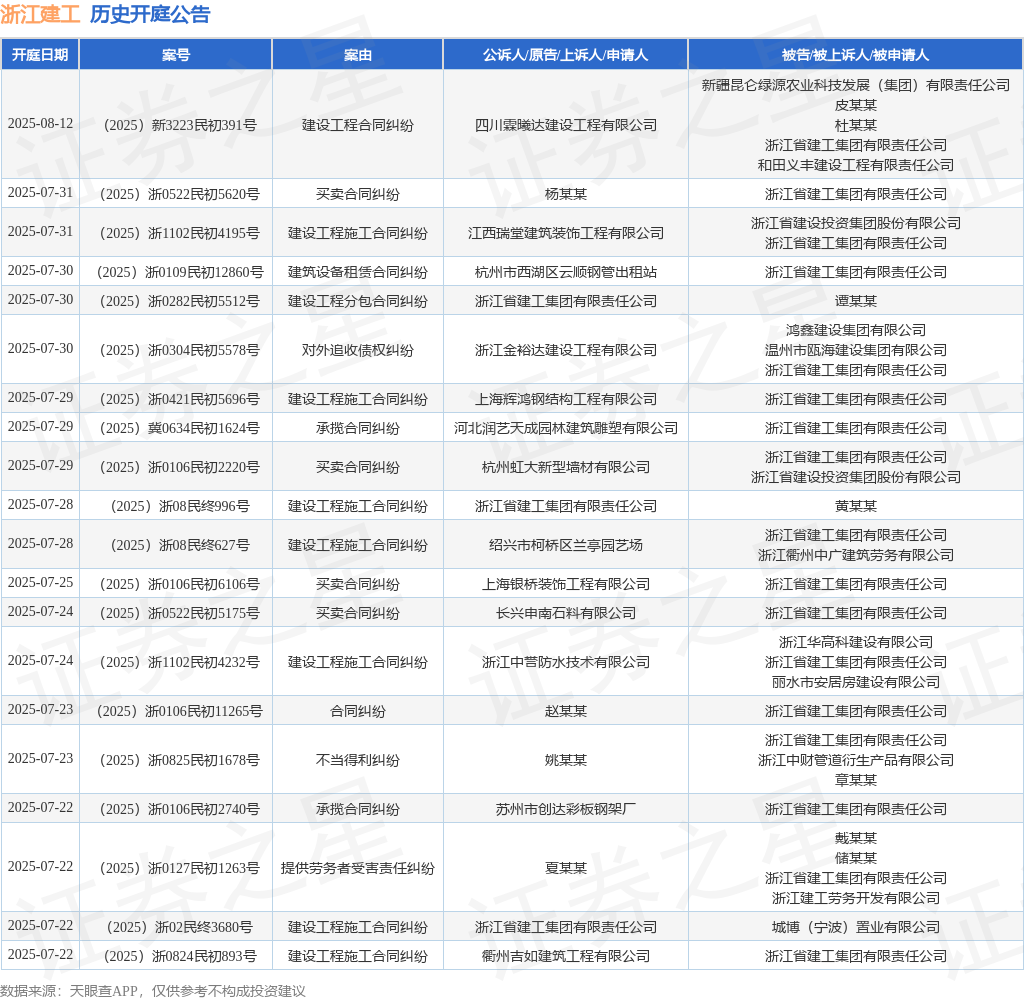
Task: Click the 历史开庭公告 heading
Action: coord(150,14)
